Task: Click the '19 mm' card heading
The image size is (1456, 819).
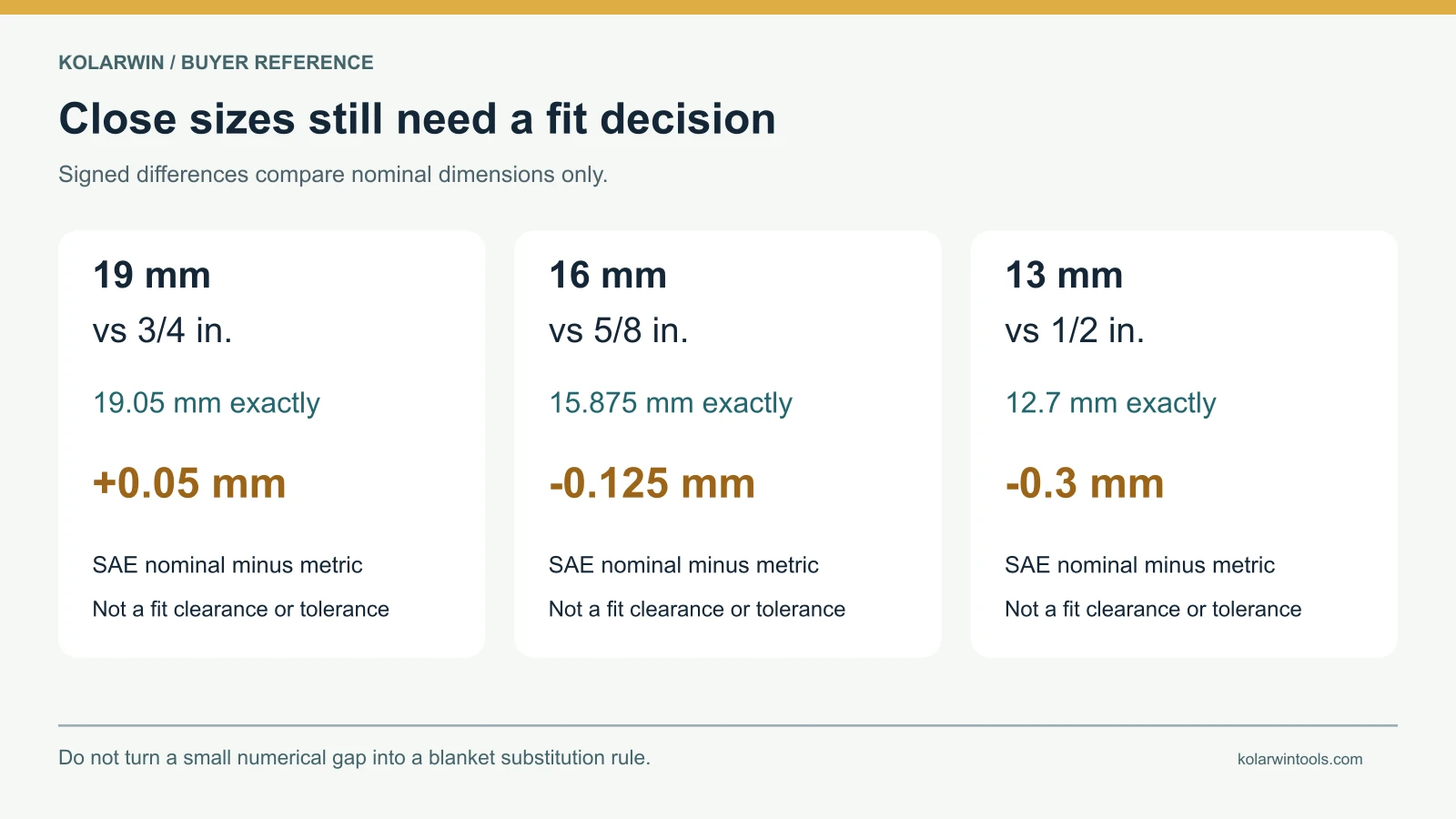Action: tap(152, 275)
